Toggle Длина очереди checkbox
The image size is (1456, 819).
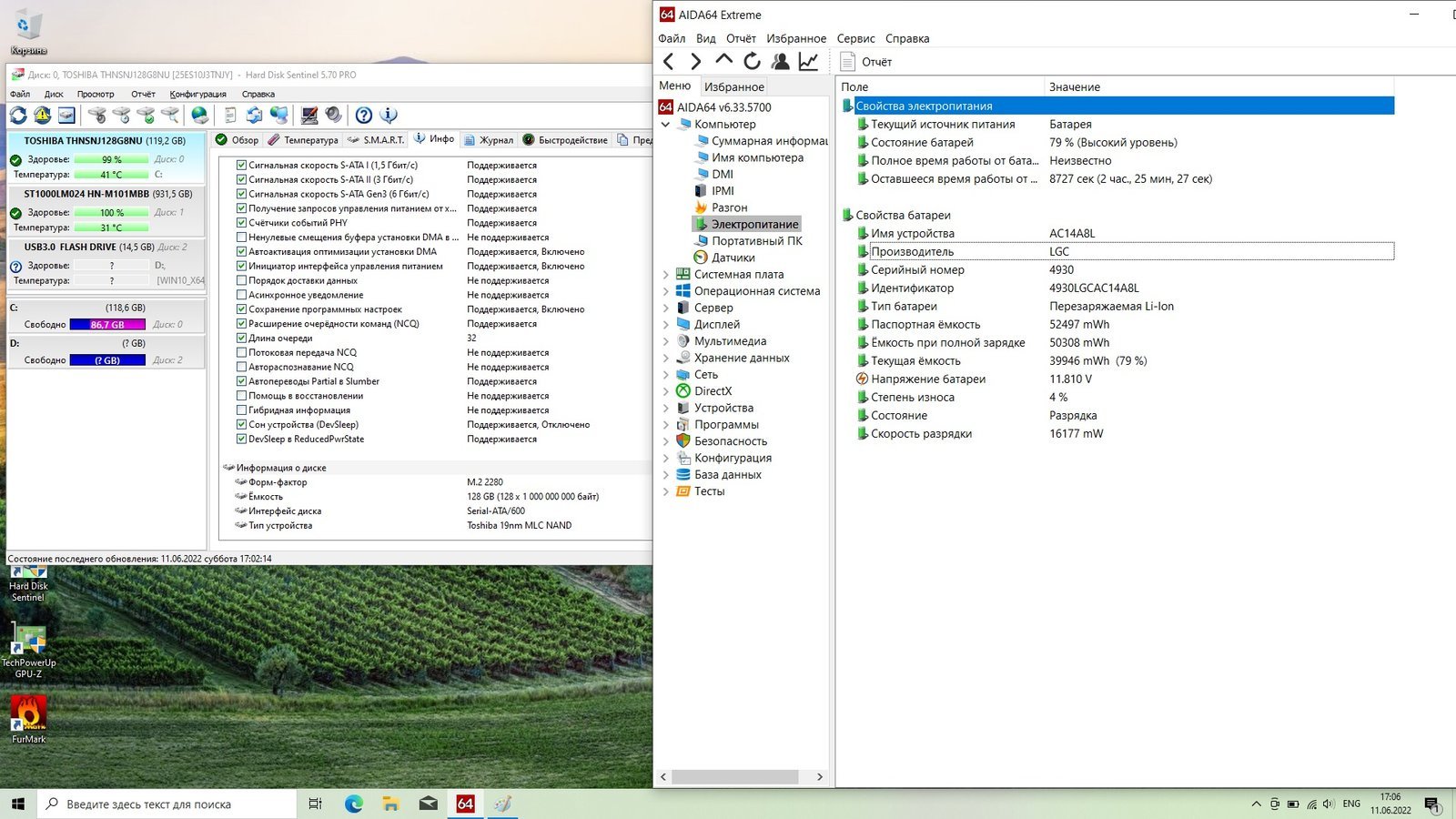tap(241, 339)
